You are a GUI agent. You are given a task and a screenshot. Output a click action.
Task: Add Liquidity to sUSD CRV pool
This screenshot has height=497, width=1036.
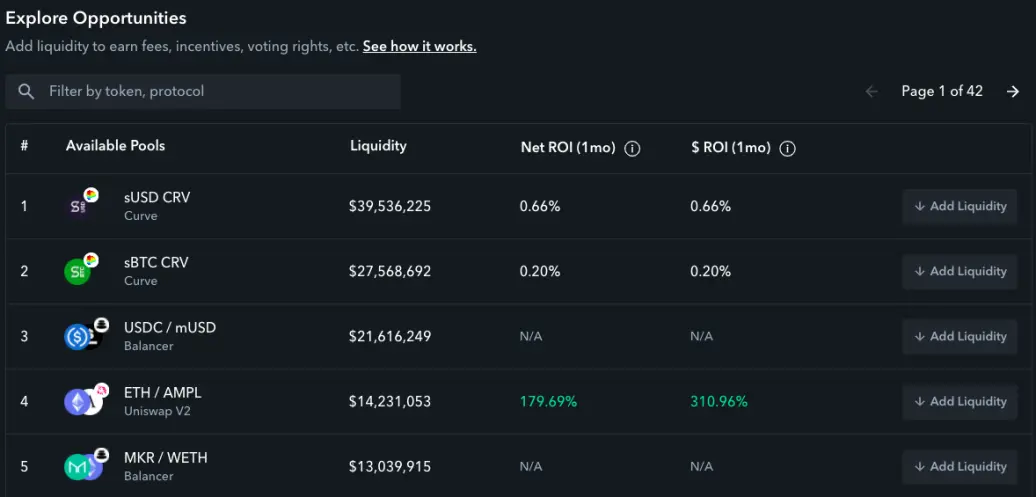coord(959,206)
